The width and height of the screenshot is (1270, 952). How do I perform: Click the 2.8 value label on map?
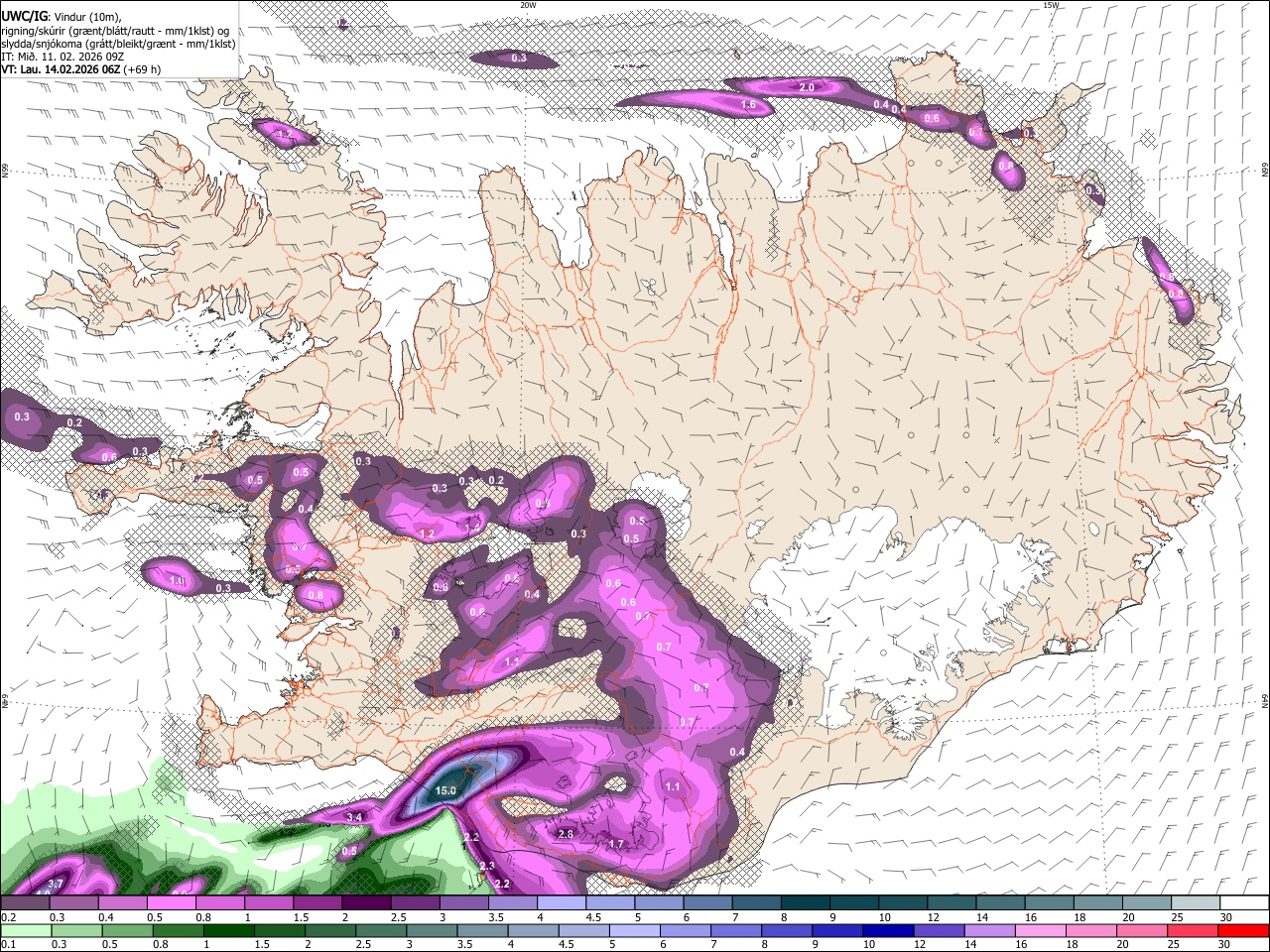tap(566, 835)
